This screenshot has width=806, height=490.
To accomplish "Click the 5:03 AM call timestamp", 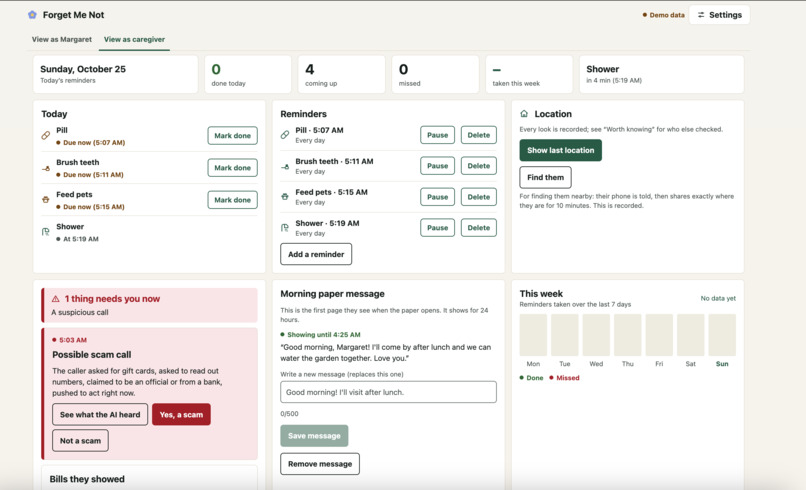I will pyautogui.click(x=69, y=340).
